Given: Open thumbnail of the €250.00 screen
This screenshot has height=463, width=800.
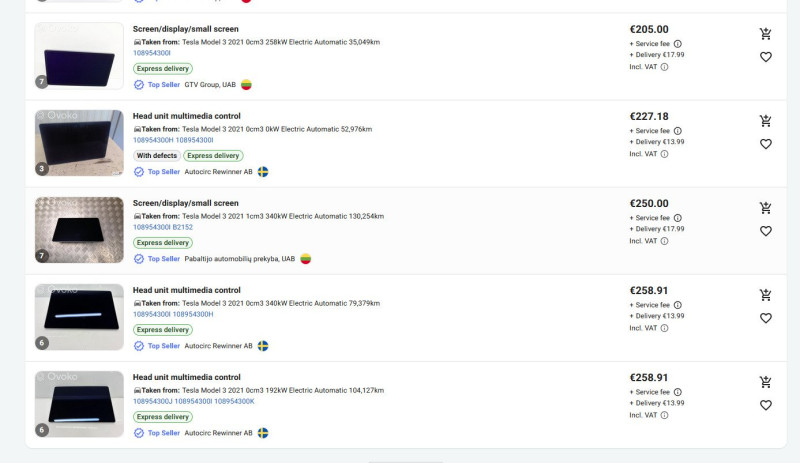Looking at the screenshot, I should pos(79,230).
